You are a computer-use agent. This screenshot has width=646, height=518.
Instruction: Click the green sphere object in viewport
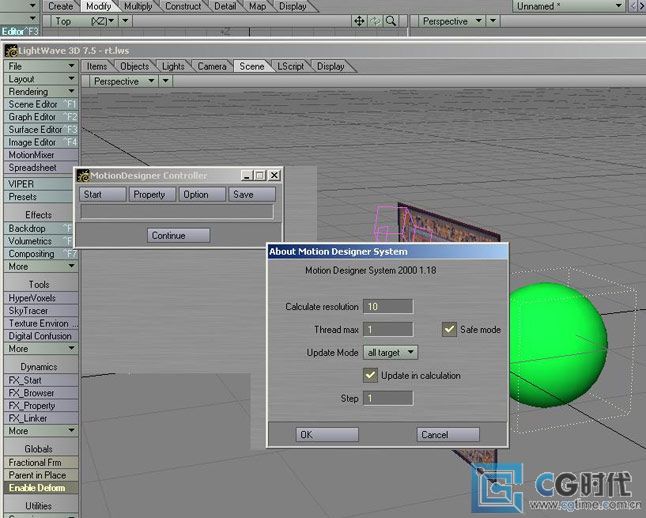558,344
